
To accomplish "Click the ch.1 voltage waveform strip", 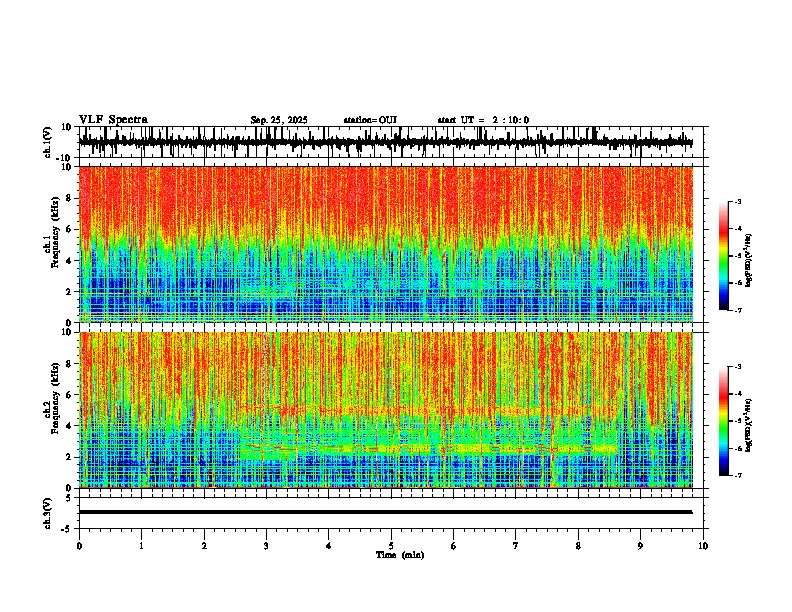I will [x=390, y=142].
